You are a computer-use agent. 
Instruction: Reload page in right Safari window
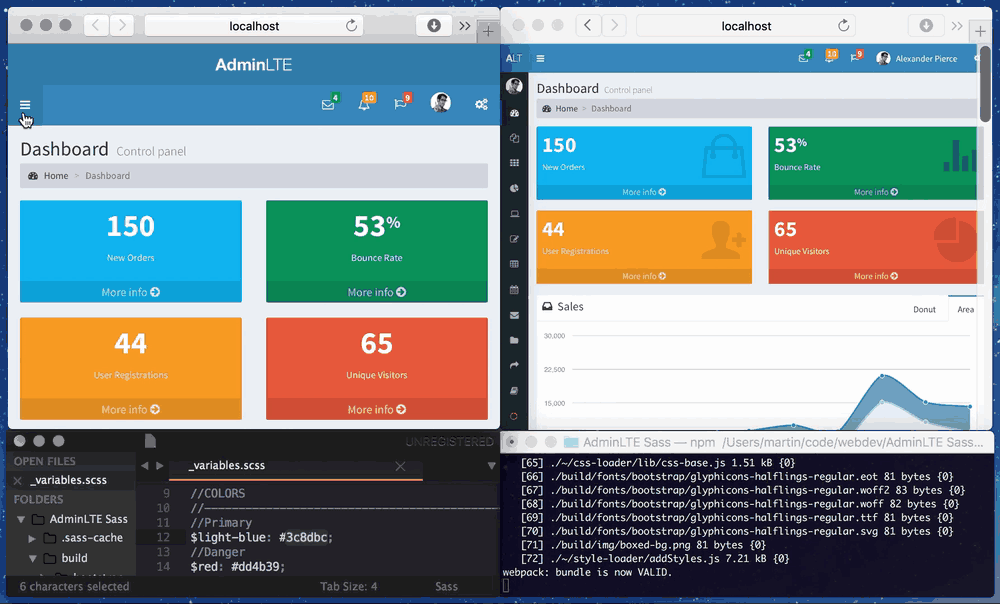pyautogui.click(x=844, y=26)
